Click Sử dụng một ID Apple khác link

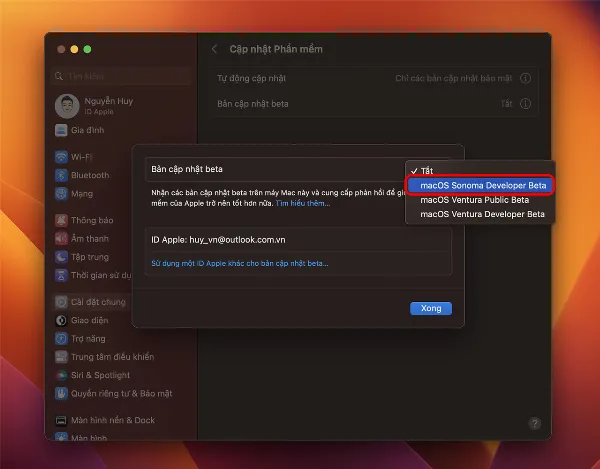[x=240, y=263]
